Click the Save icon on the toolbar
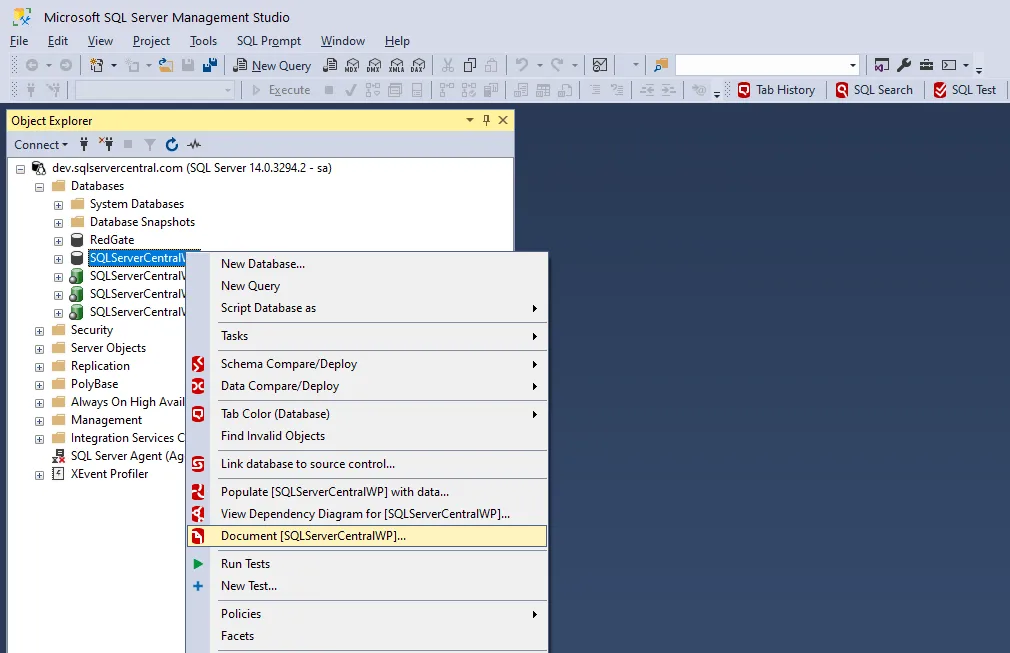 point(190,65)
